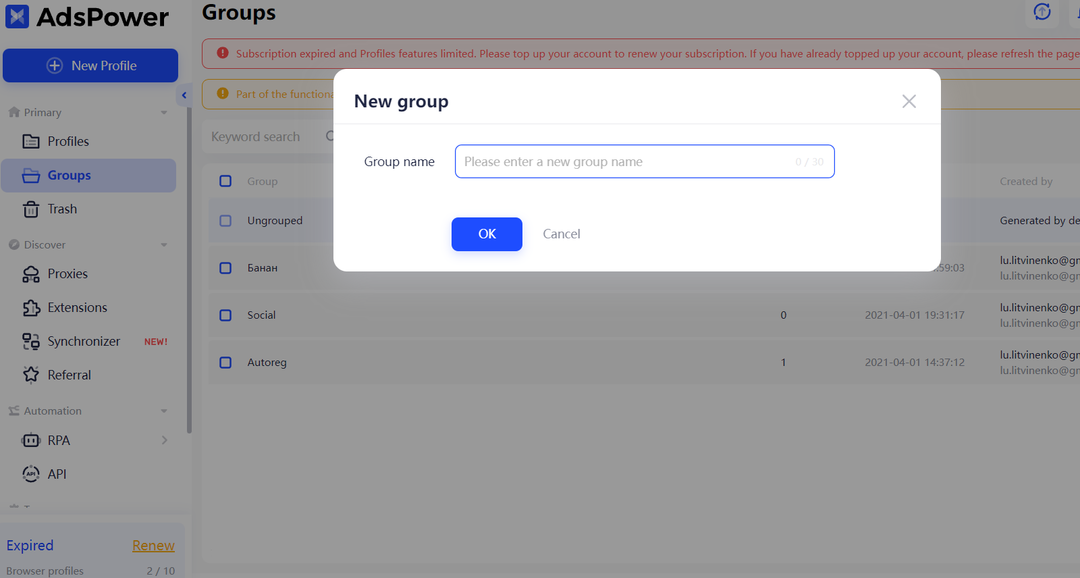Close the New group dialog with X
Screen dimensions: 1080x578
point(909,101)
